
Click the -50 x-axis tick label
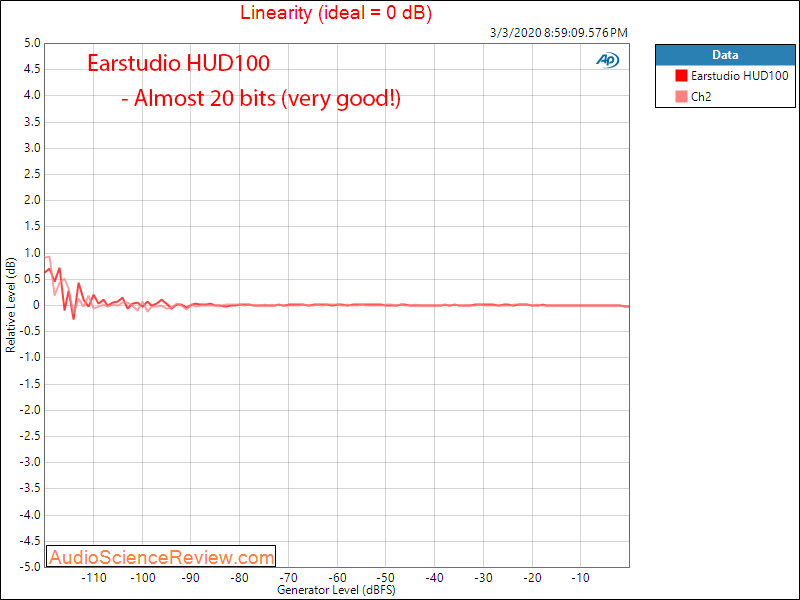(x=386, y=578)
